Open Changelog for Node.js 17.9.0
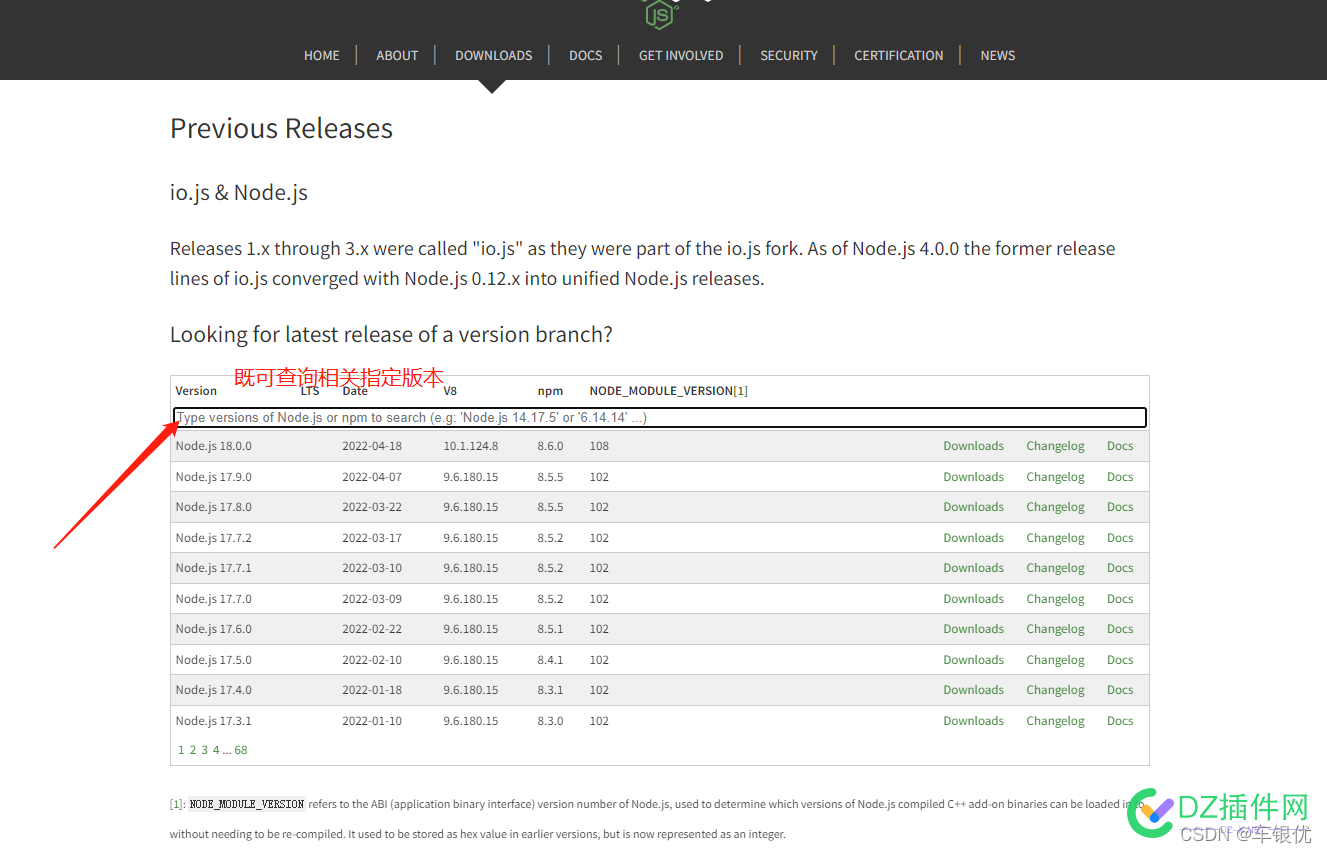Viewport: 1327px width, 853px height. (x=1055, y=477)
